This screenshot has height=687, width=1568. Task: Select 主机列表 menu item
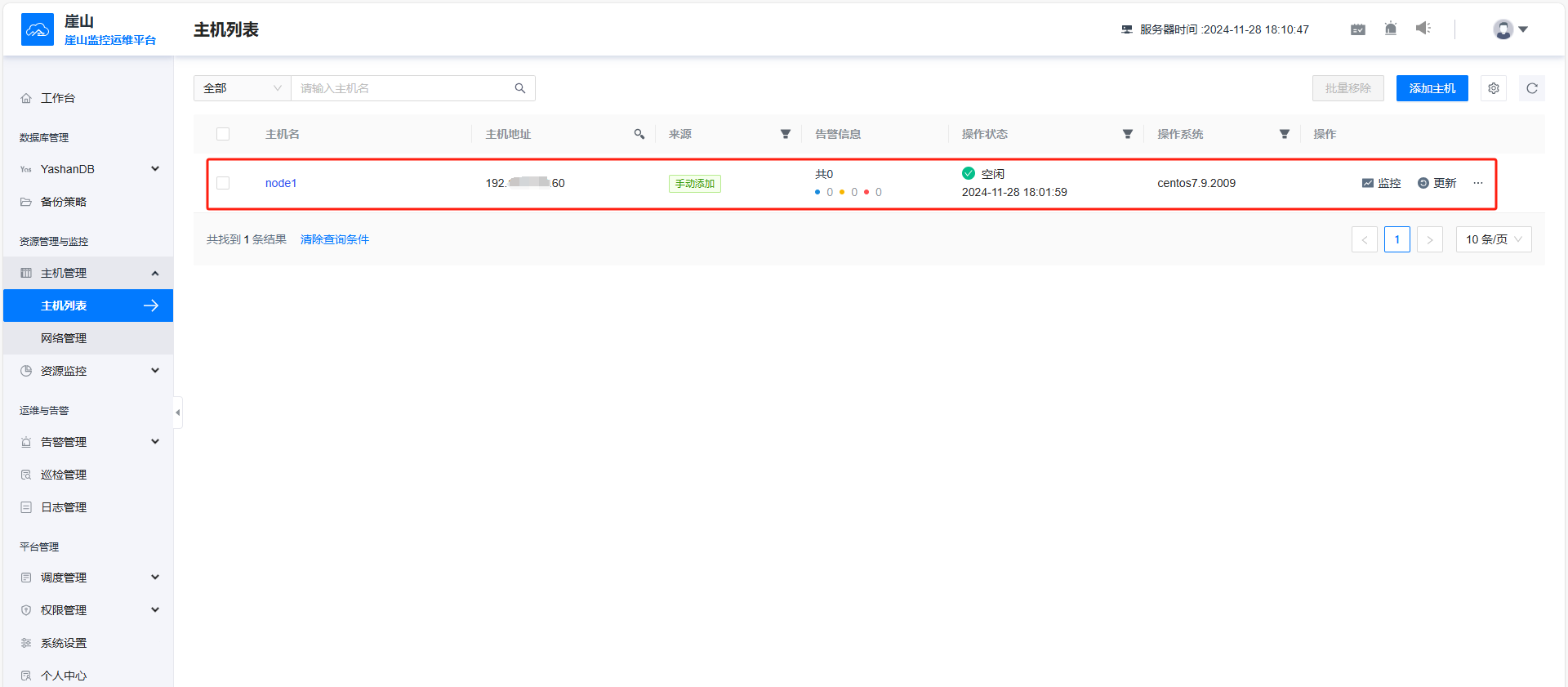click(88, 306)
